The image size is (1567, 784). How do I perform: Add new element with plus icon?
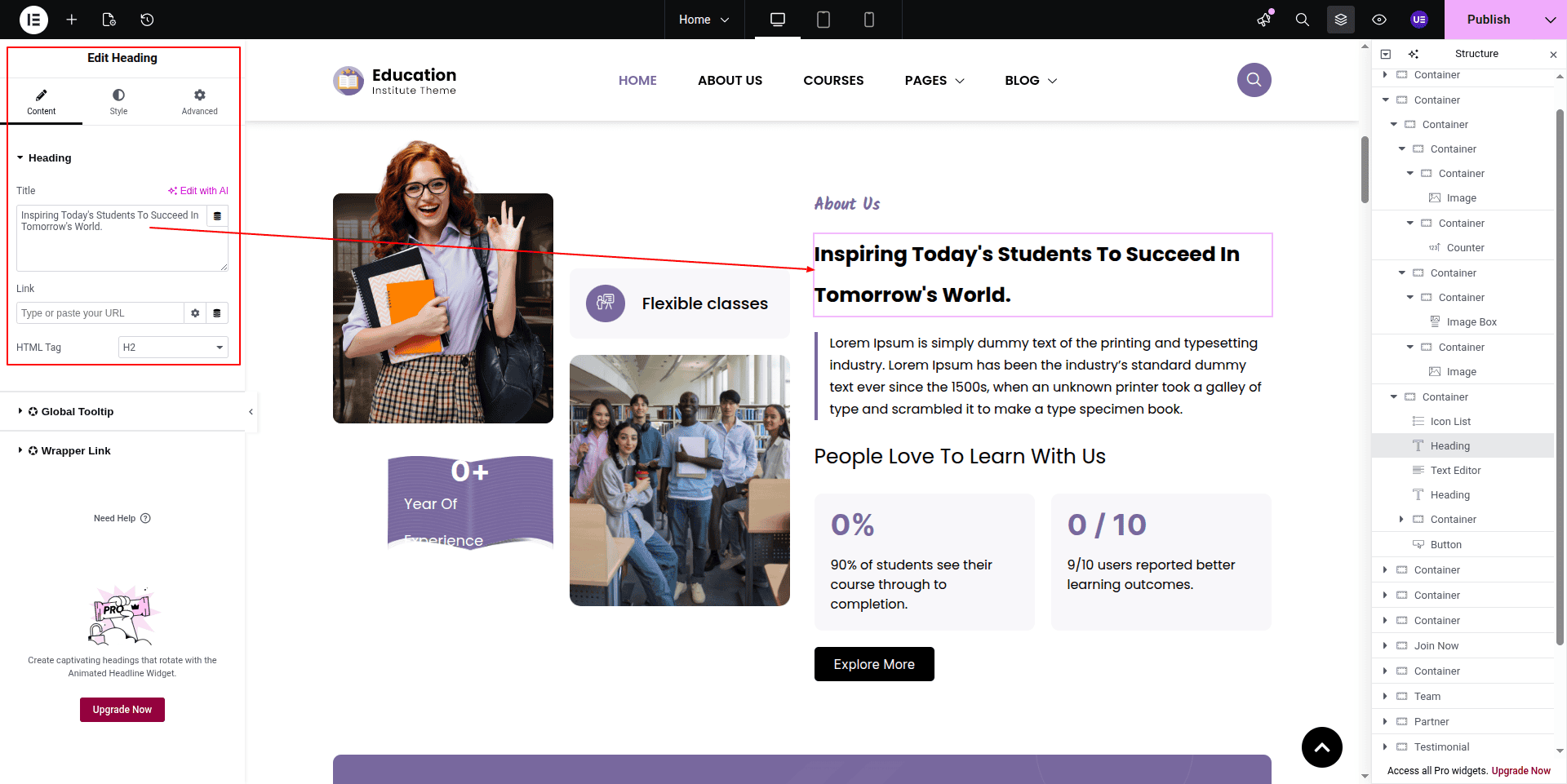(x=72, y=20)
